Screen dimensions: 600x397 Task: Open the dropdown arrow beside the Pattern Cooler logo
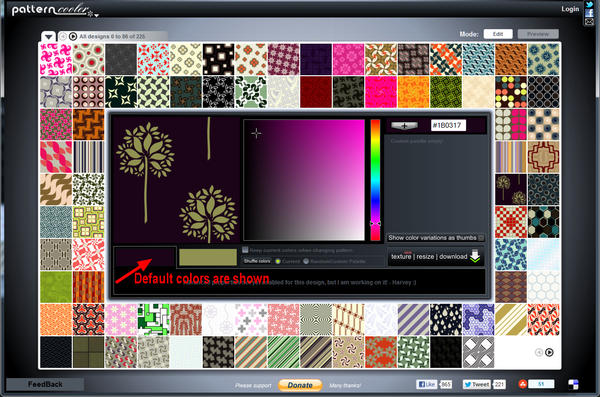click(96, 15)
